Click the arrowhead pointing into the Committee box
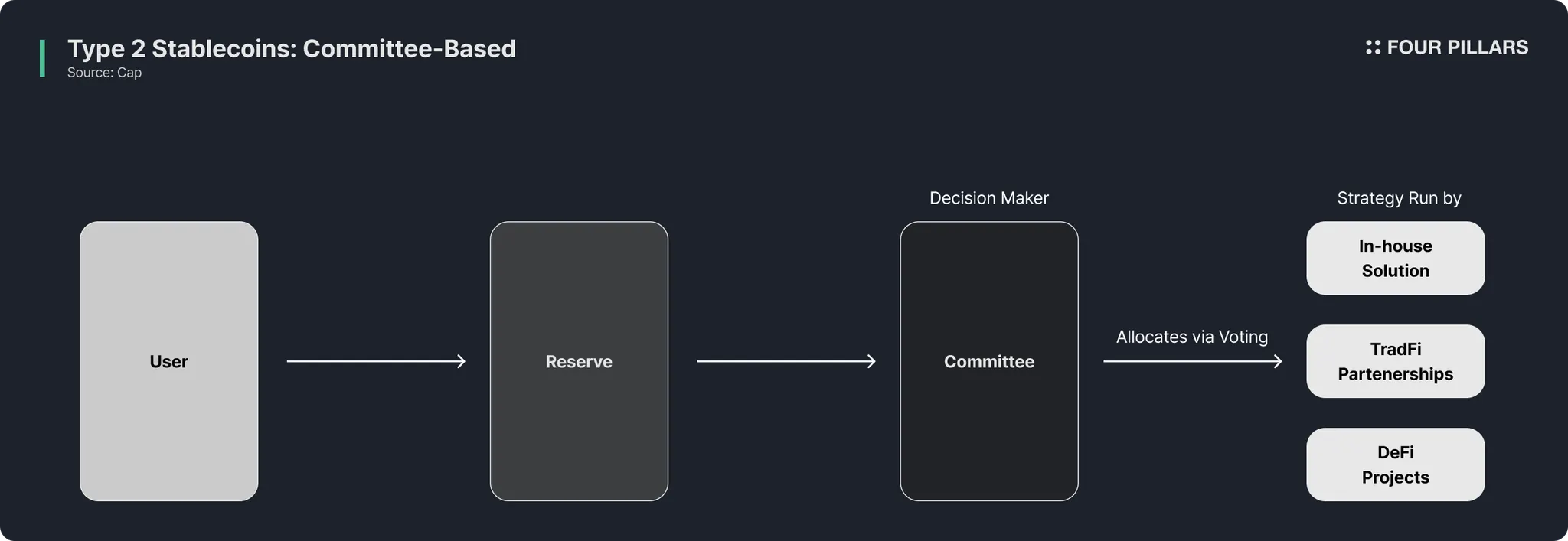Viewport: 1568px width, 541px height. [x=871, y=361]
